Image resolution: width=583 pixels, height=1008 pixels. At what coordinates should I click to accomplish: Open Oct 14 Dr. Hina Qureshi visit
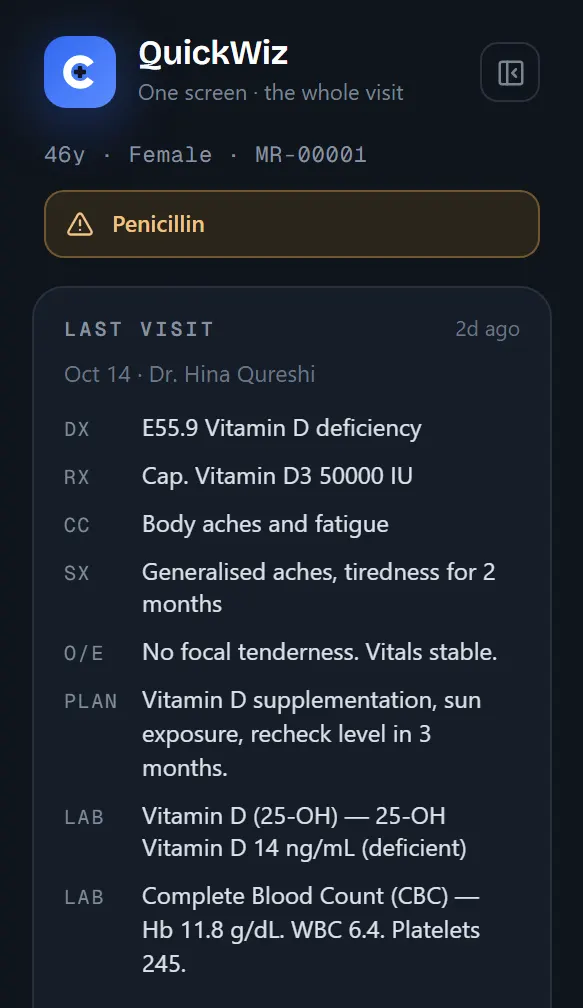point(190,374)
